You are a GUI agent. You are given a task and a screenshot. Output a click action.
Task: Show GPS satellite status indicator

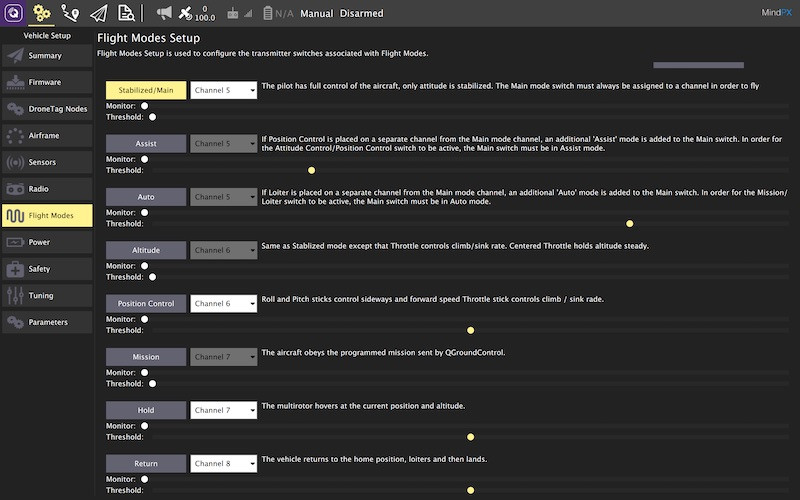[190, 13]
